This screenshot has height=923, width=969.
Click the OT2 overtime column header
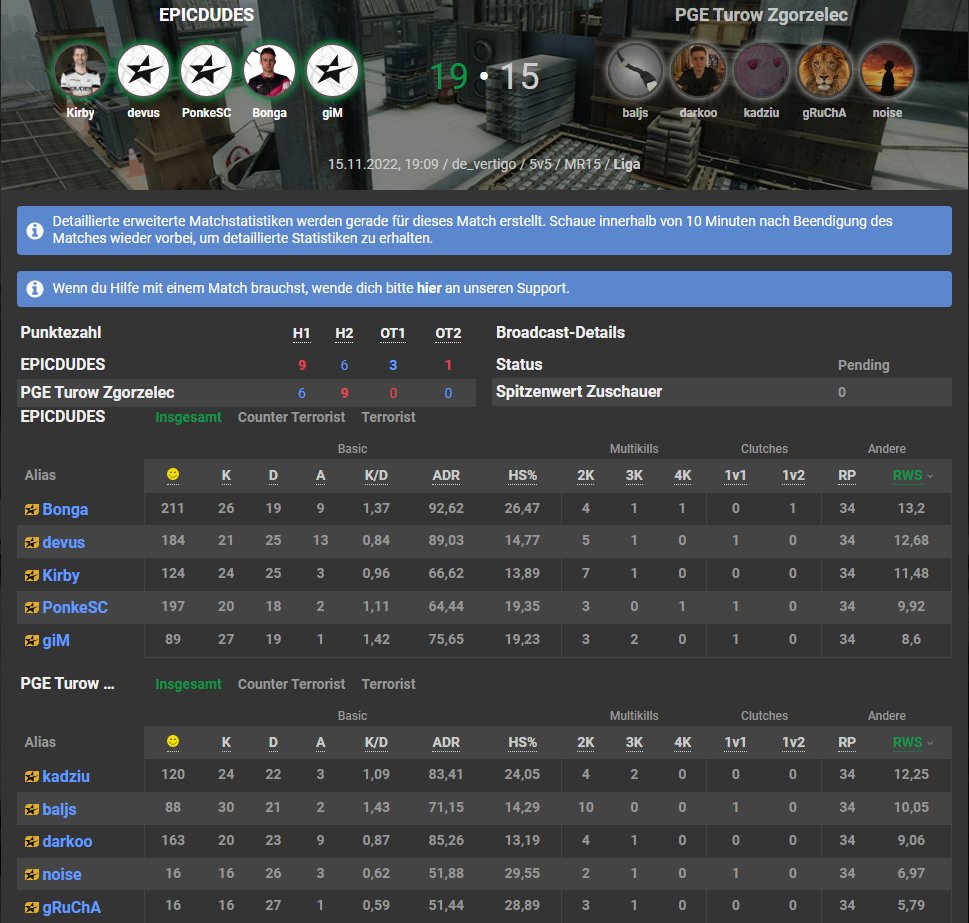pyautogui.click(x=448, y=334)
